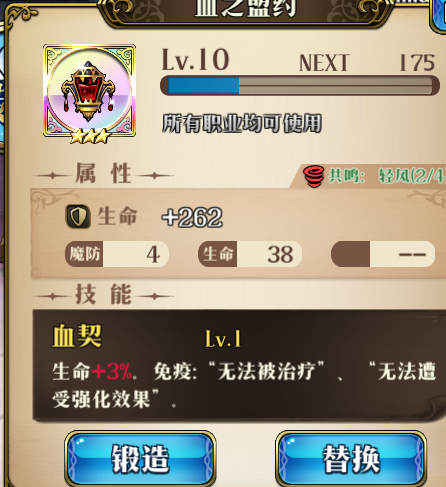Tap the 共鸣: 轻风 resonance label

click(x=387, y=175)
